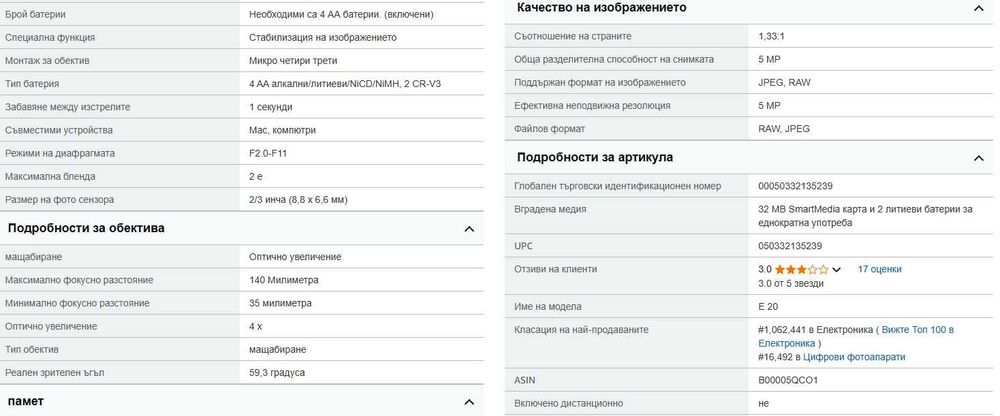This screenshot has height=416, width=1000.
Task: Click the "Подробности за артикула" chevron arrow
Action: tap(978, 158)
